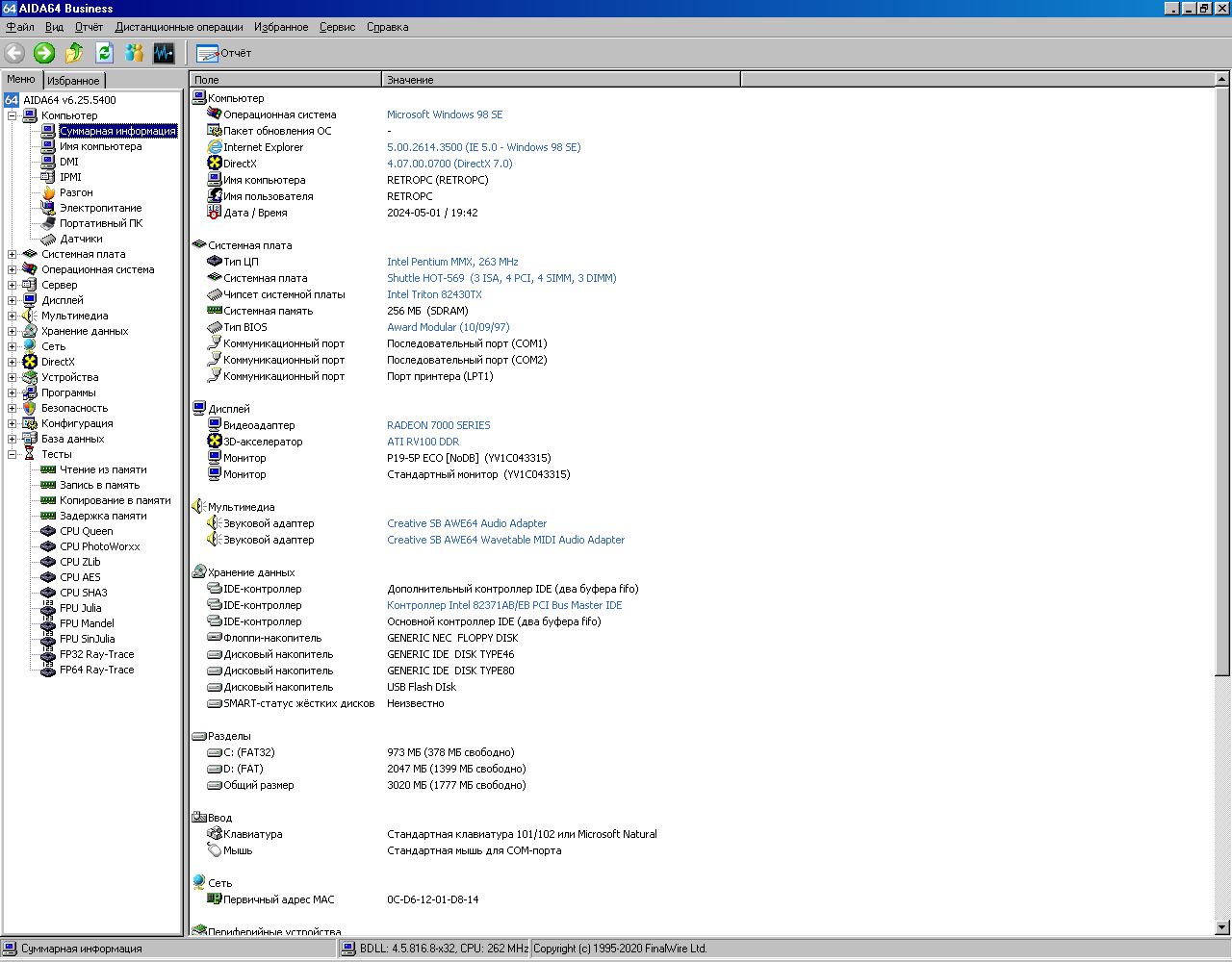This screenshot has height=962, width=1232.
Task: Click the Клавиатура keyboard icon in the list
Action: point(215,834)
